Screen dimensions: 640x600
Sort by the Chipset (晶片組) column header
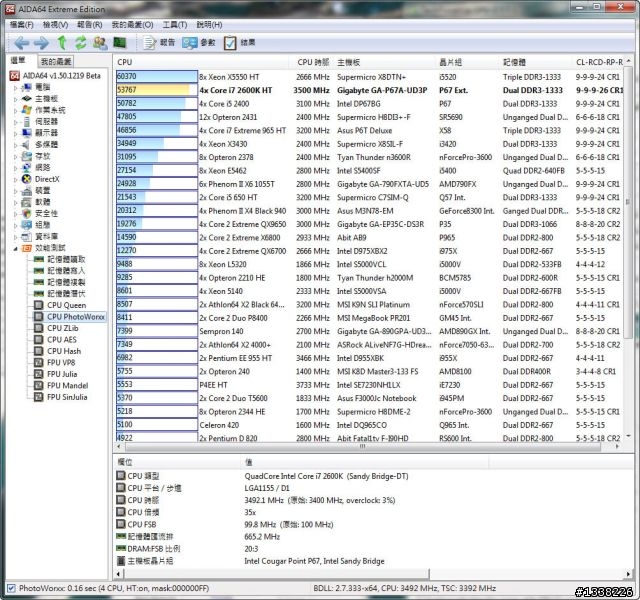(x=468, y=62)
